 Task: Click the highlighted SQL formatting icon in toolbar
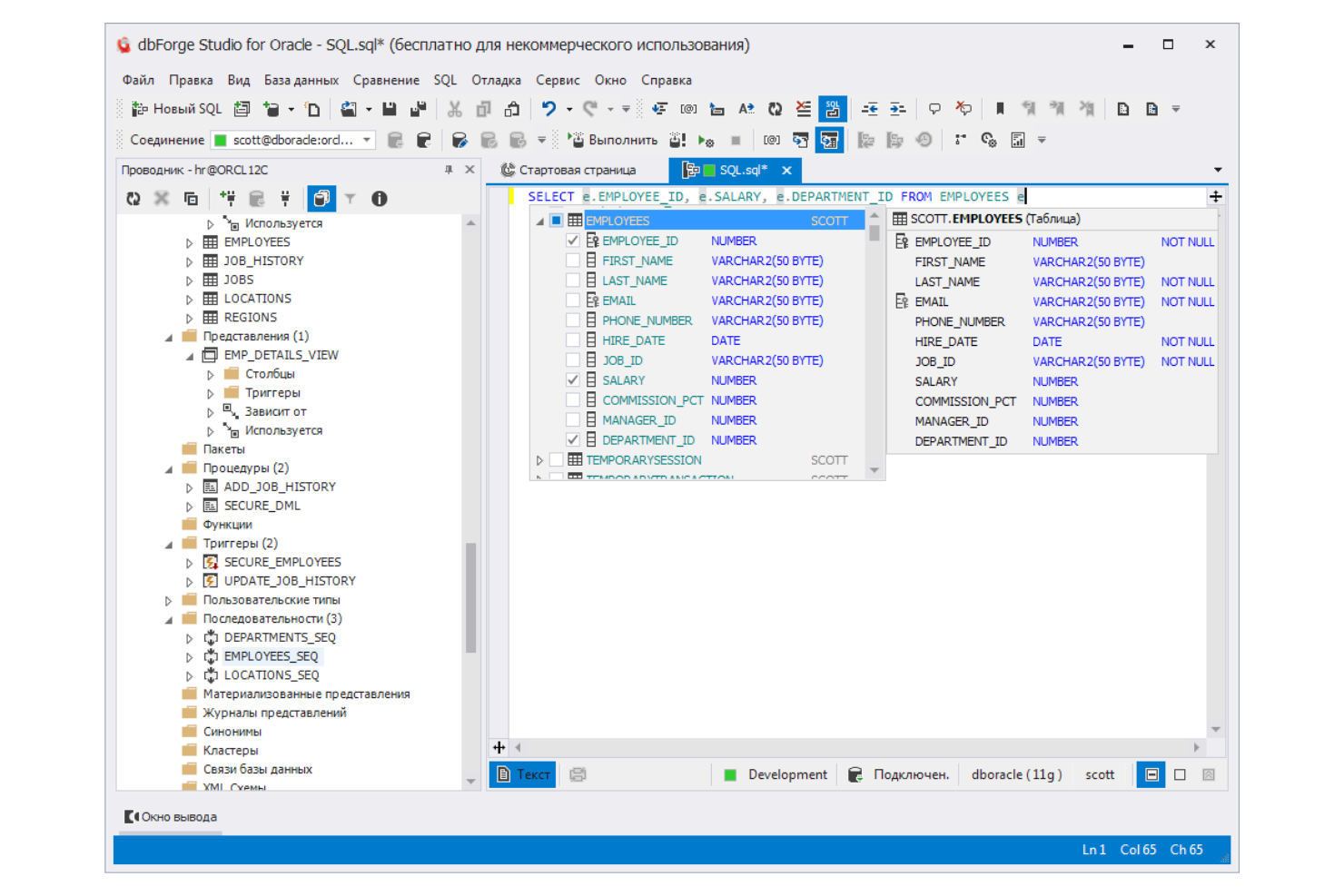[x=832, y=109]
